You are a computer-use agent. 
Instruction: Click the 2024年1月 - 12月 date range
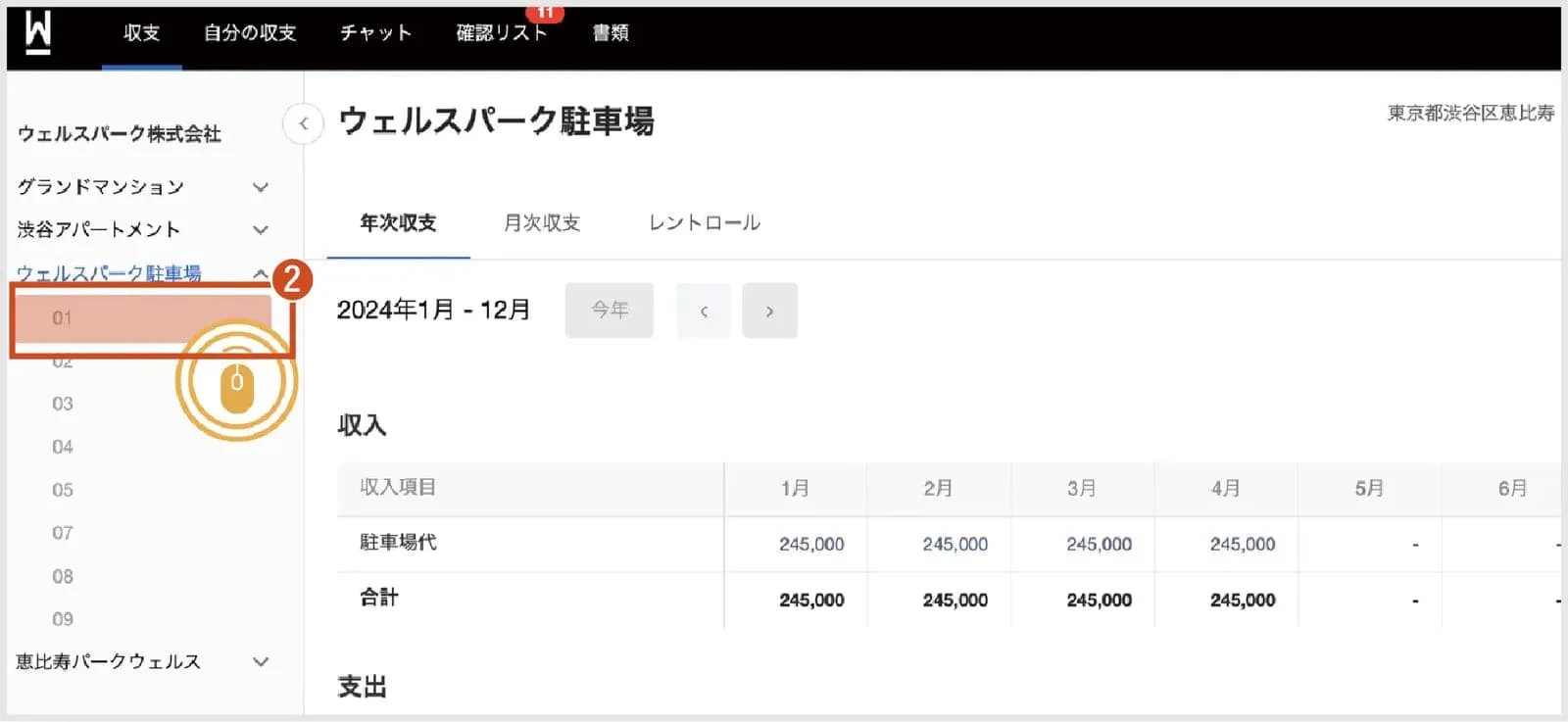[x=433, y=311]
